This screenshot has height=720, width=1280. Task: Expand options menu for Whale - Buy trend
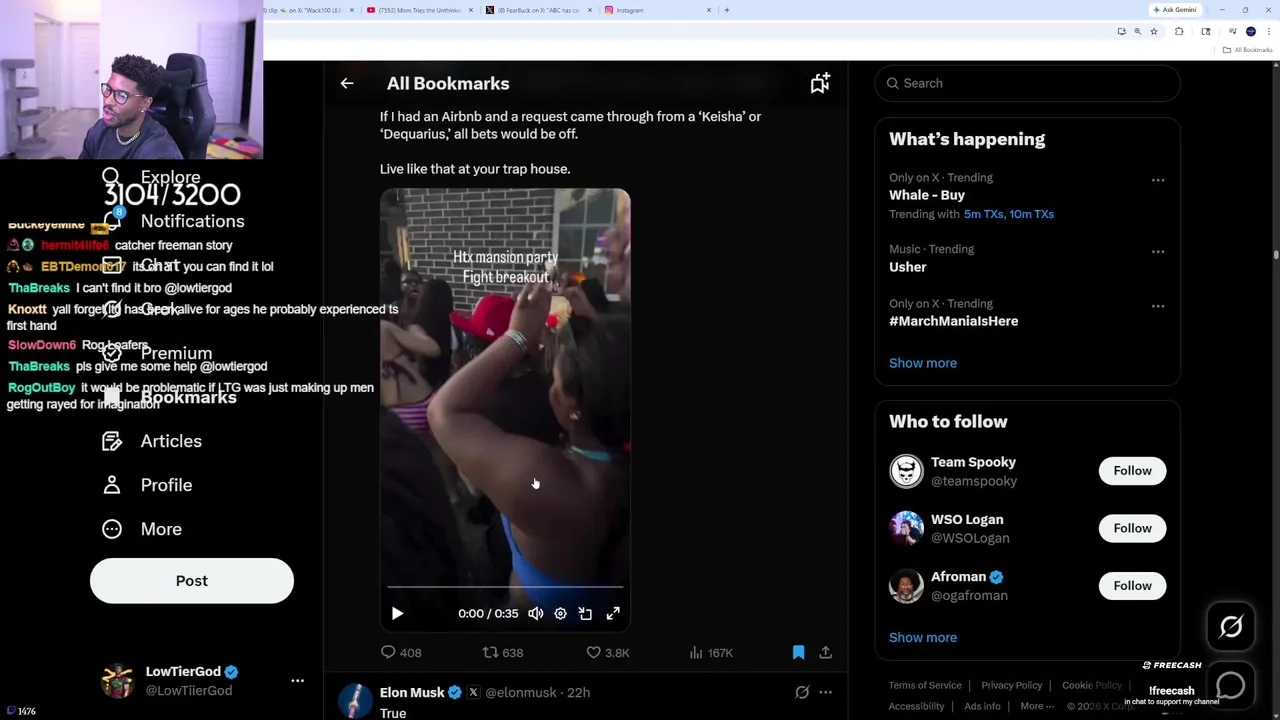coord(1158,180)
